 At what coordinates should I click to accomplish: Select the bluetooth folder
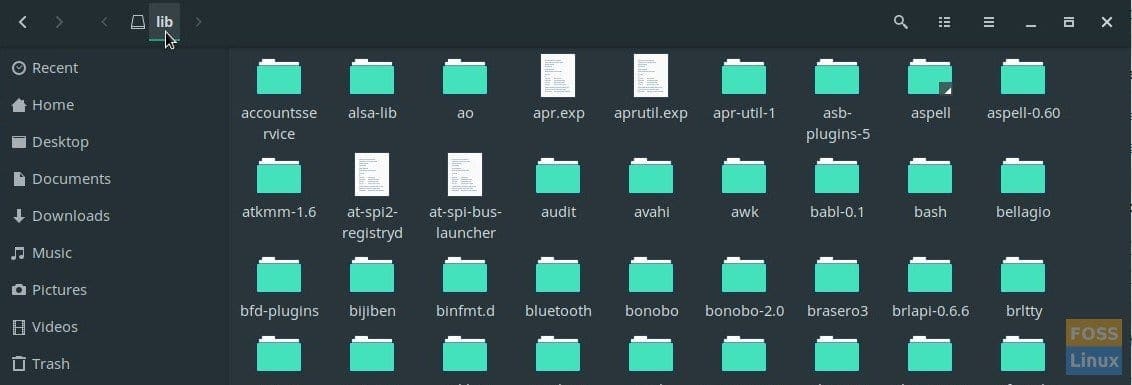558,287
